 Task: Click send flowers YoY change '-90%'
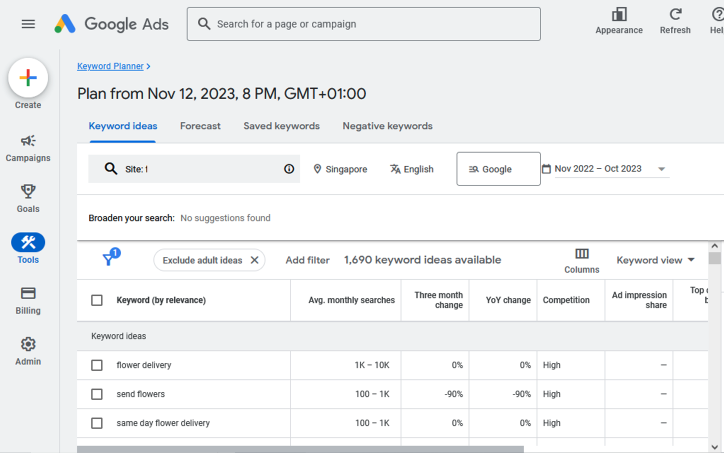tap(521, 394)
